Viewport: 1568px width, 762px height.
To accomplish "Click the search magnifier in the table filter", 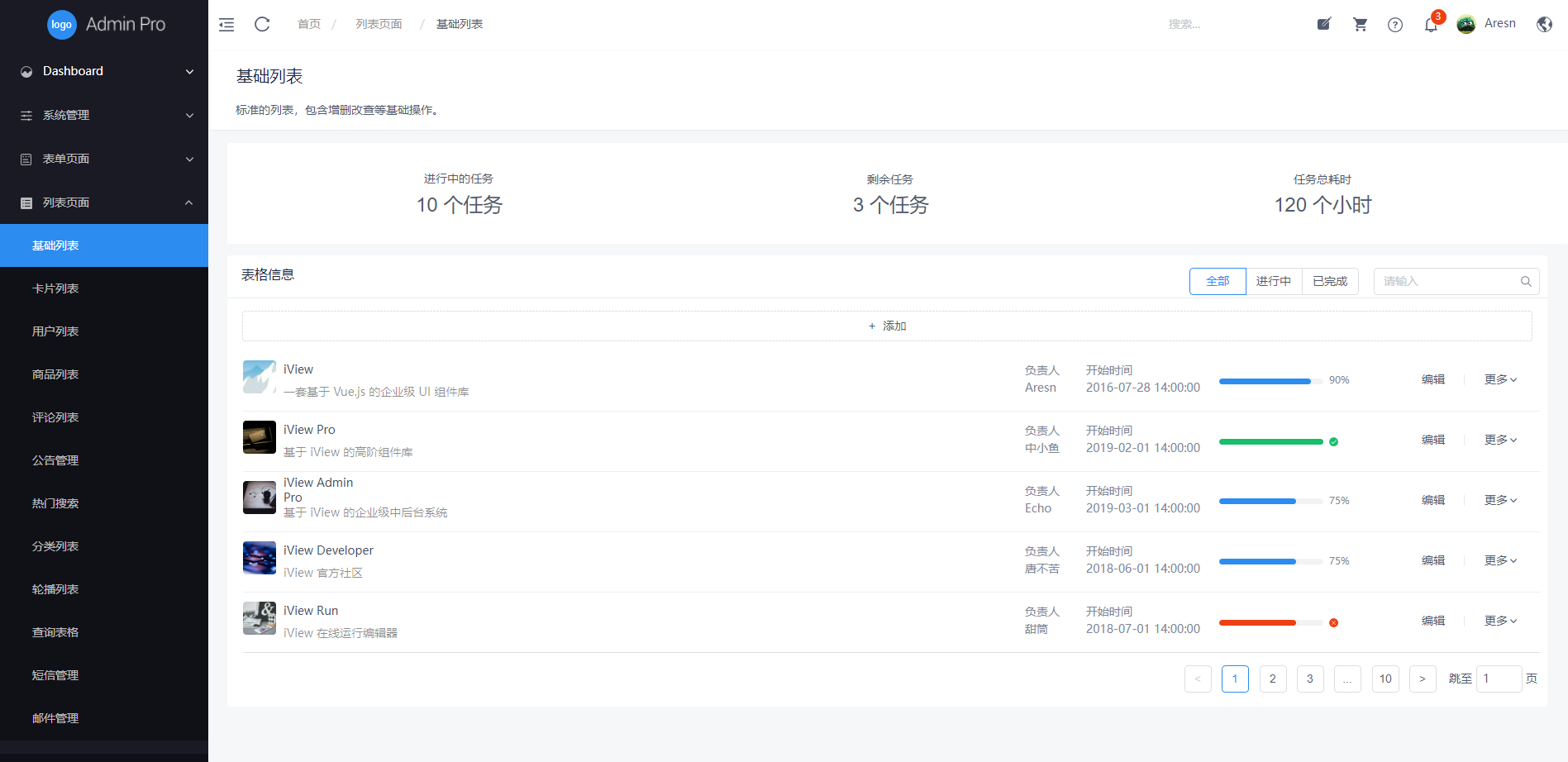I will pos(1526,281).
